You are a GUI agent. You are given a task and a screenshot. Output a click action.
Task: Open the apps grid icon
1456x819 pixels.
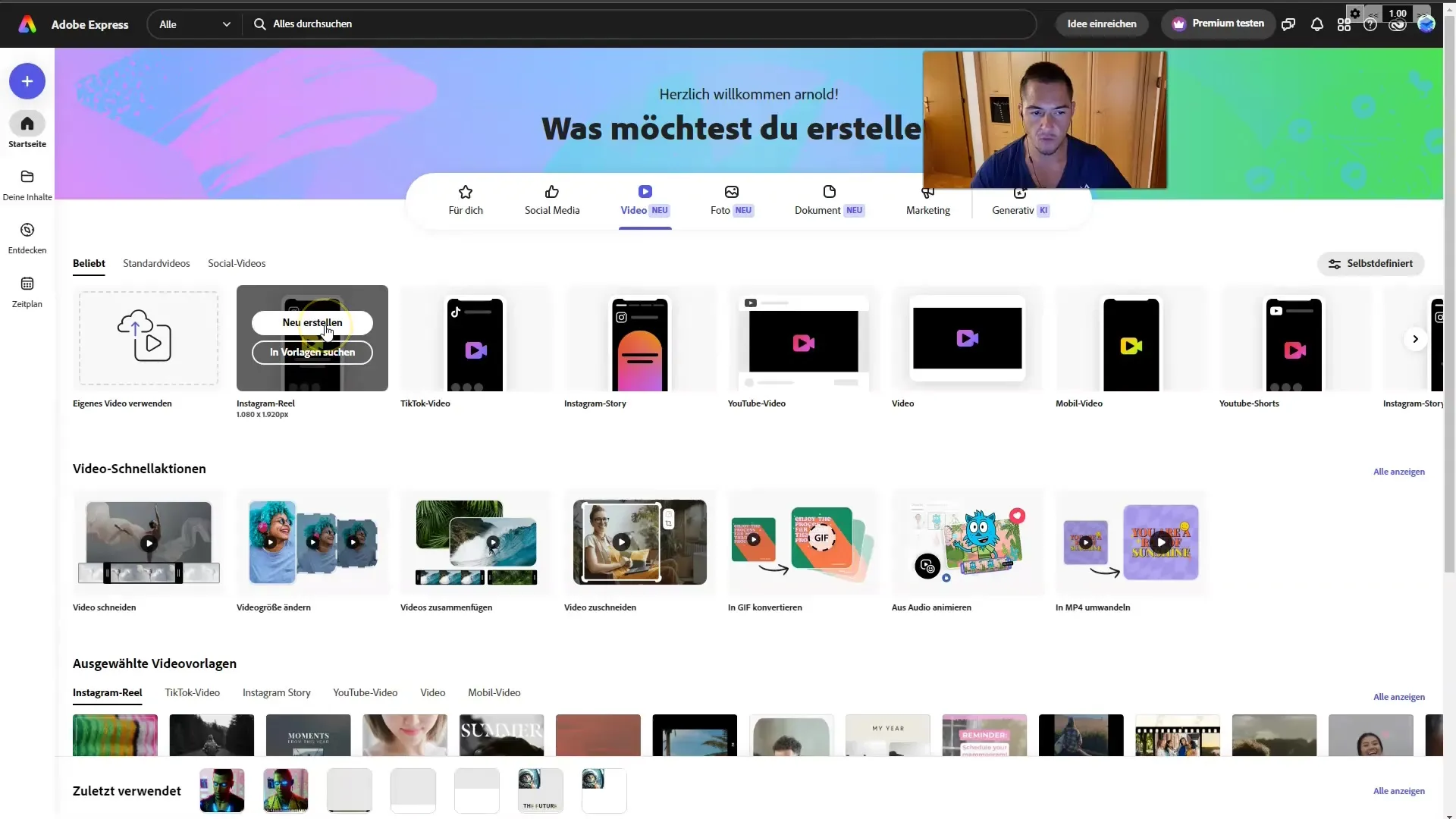[1344, 25]
